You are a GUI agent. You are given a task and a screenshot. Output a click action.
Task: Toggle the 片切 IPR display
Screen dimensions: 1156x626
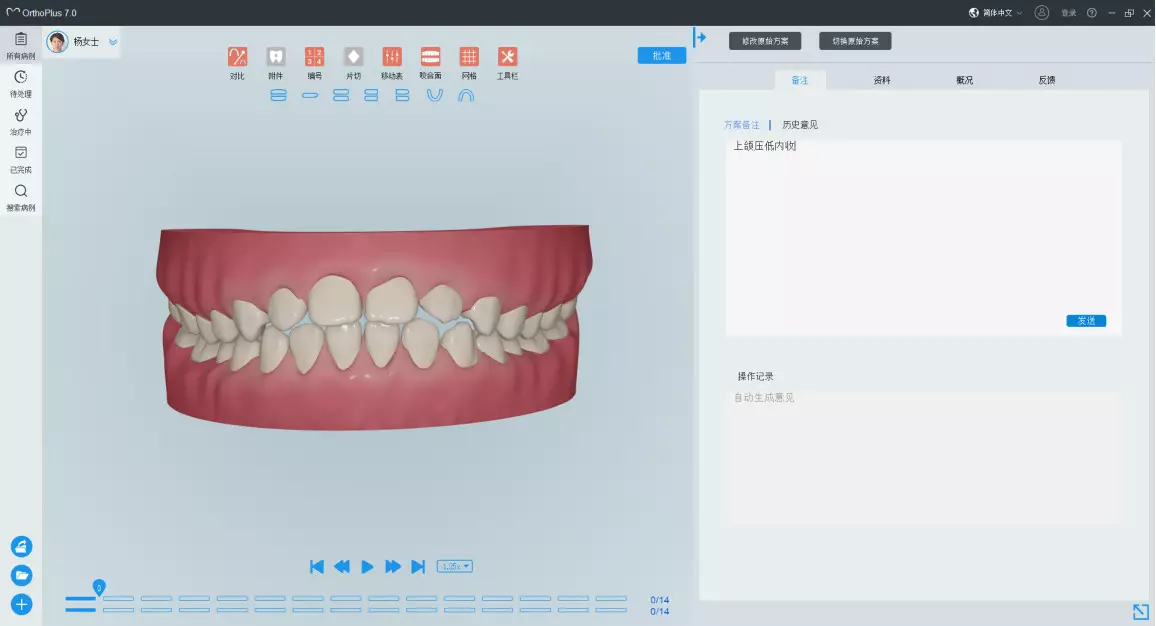tap(353, 58)
